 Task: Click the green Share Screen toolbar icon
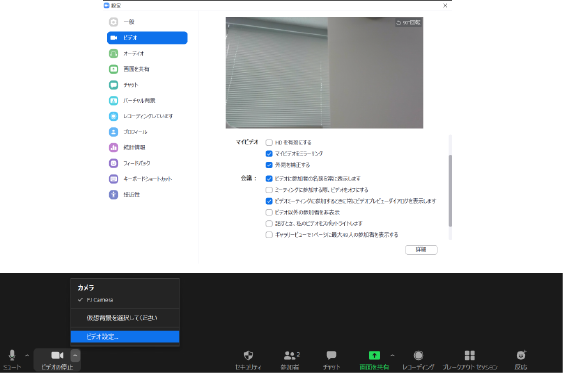374,355
